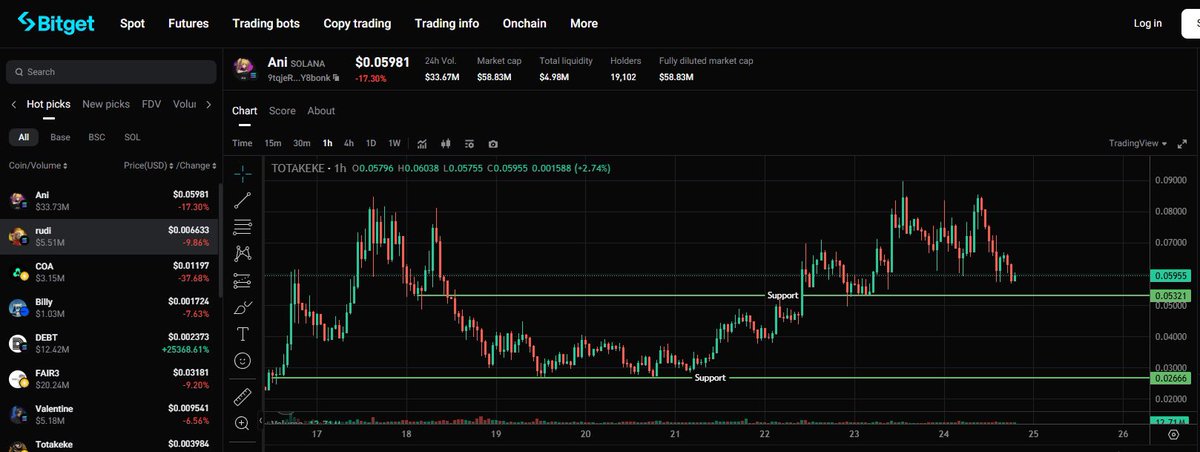Image resolution: width=1200 pixels, height=452 pixels.
Task: Switch to the Chart tab
Action: pos(244,111)
